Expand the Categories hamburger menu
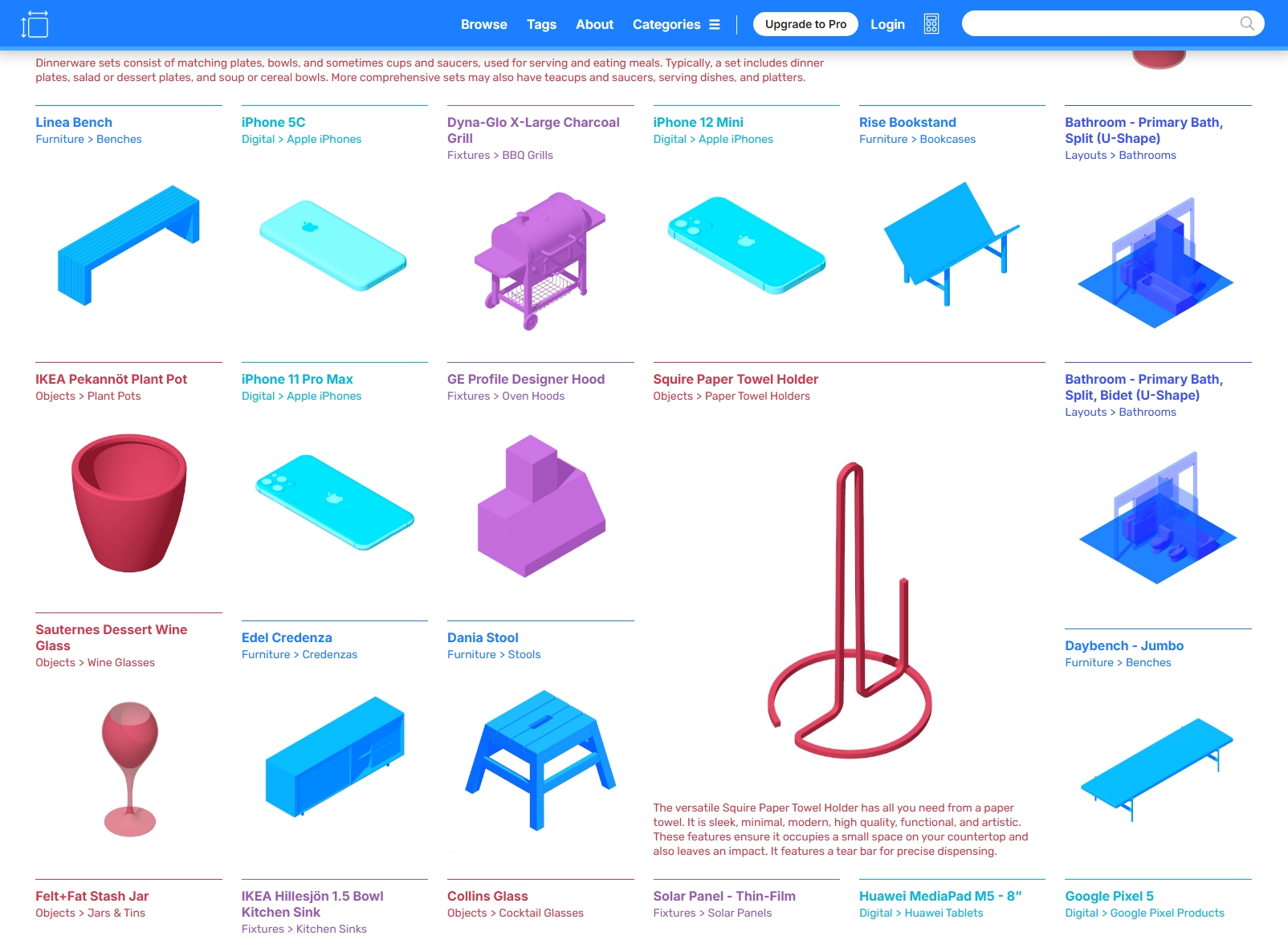The width and height of the screenshot is (1288, 952). [715, 24]
